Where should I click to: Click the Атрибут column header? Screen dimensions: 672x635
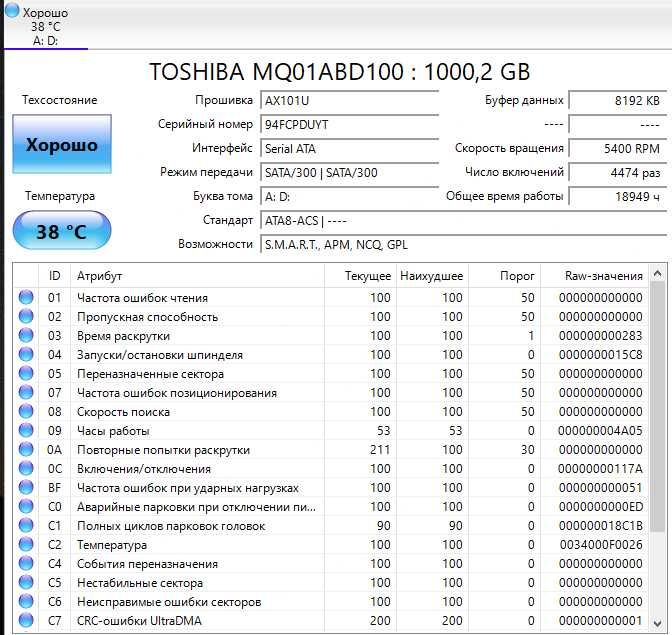click(198, 276)
